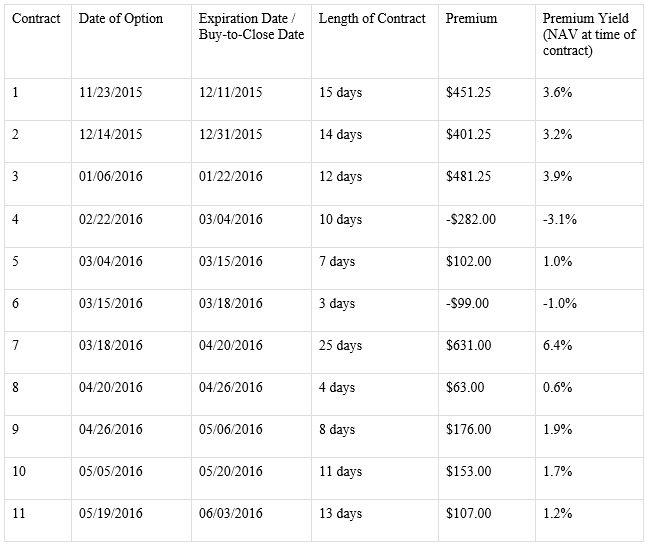Click the expiration date 12/31/2015
Screen dimensions: 647x545
tap(230, 135)
